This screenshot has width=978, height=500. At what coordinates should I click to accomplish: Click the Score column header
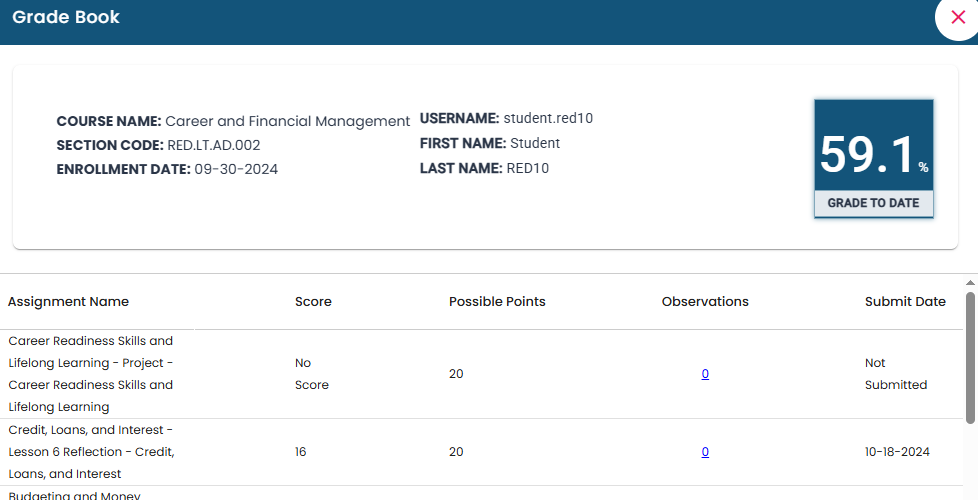click(x=313, y=302)
